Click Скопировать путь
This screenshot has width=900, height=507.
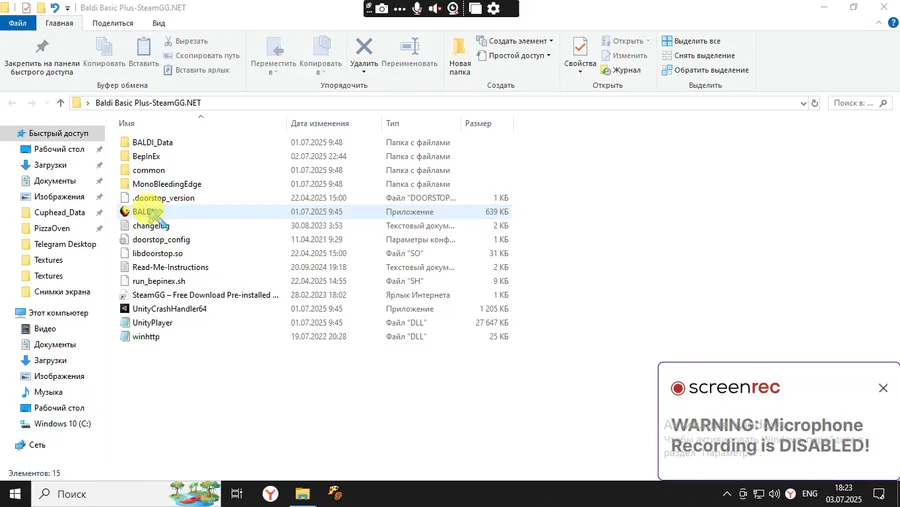coord(201,56)
